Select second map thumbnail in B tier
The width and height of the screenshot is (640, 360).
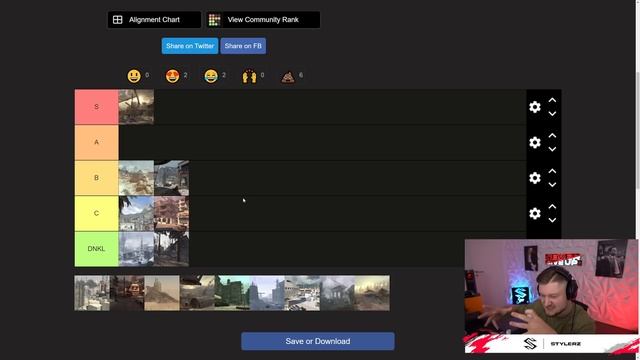pos(171,178)
